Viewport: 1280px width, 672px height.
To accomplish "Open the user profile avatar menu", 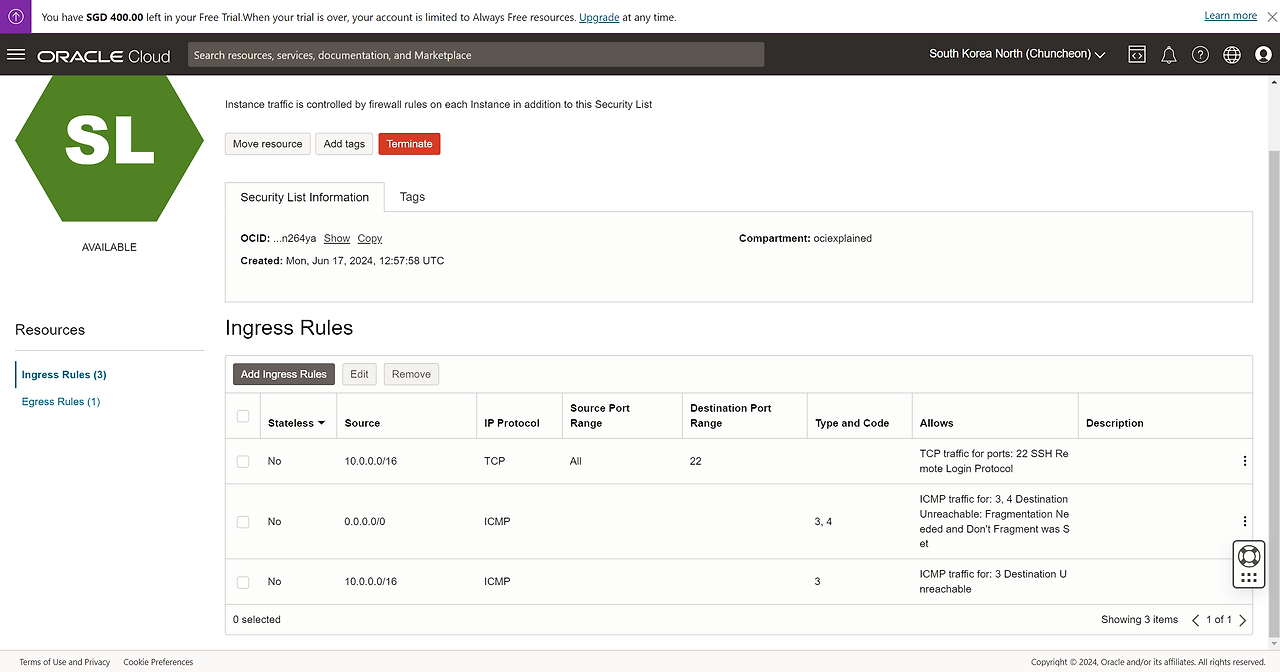I will tap(1263, 55).
